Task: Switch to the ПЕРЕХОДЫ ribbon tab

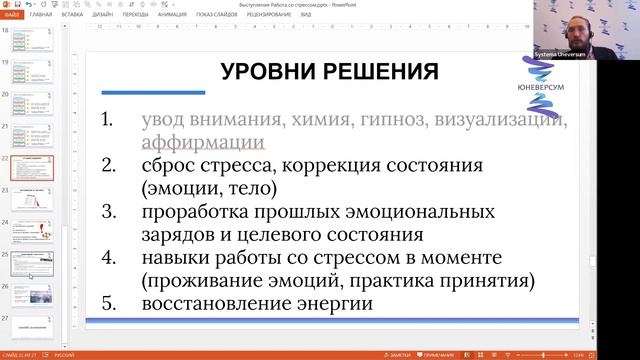Action: (135, 15)
